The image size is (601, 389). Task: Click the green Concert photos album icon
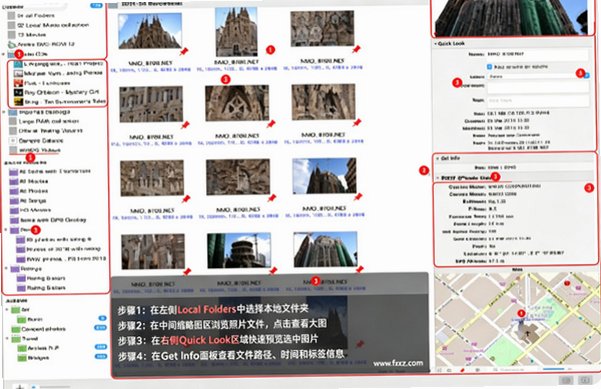coord(16,329)
